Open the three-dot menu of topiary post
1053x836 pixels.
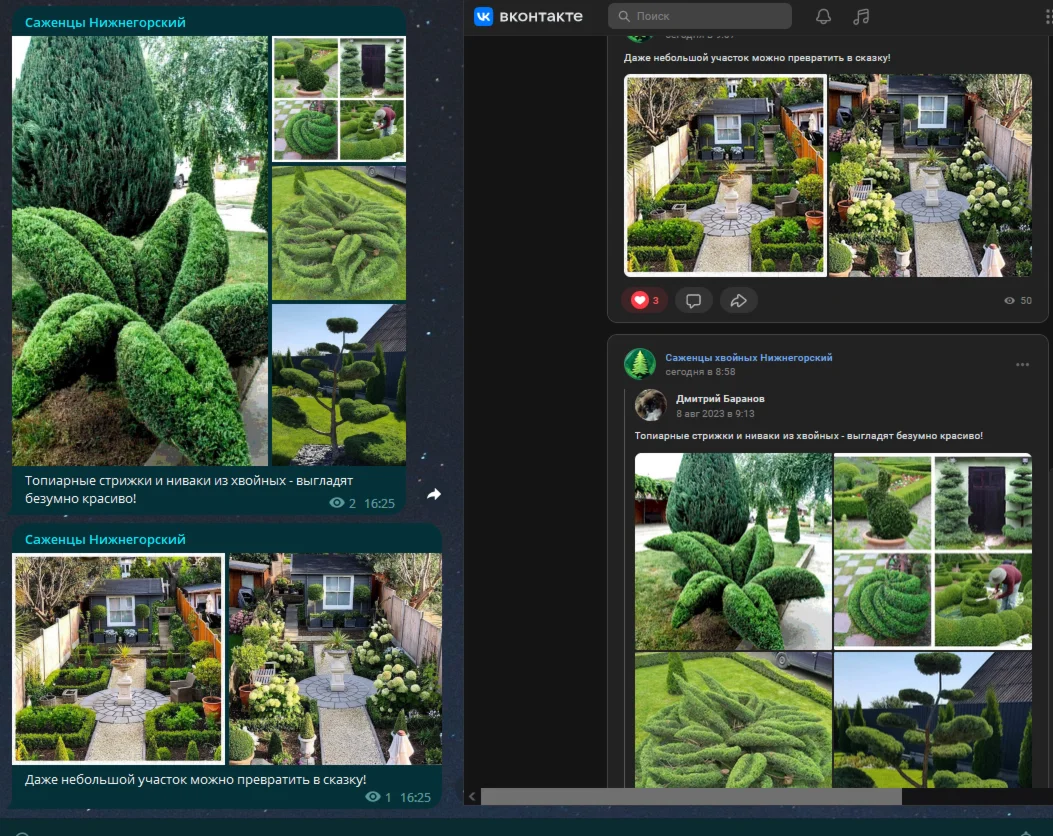[1022, 365]
